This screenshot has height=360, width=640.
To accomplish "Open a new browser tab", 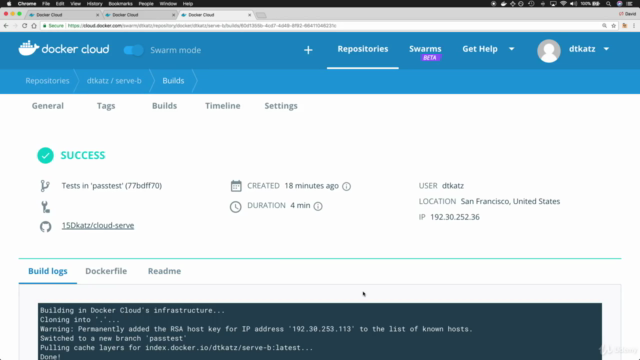I will tap(261, 15).
